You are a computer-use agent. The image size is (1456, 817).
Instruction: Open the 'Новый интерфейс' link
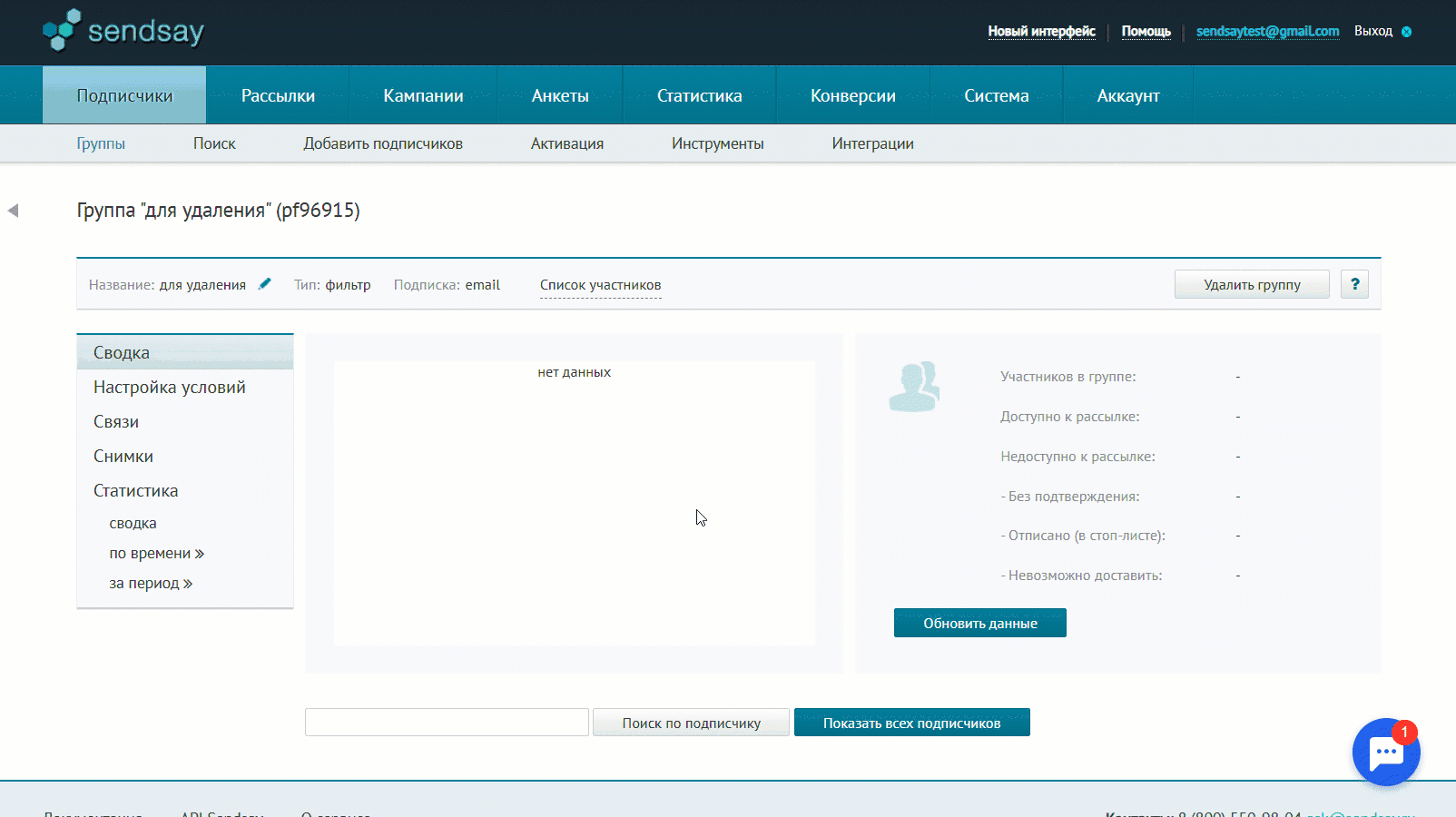tap(1041, 32)
